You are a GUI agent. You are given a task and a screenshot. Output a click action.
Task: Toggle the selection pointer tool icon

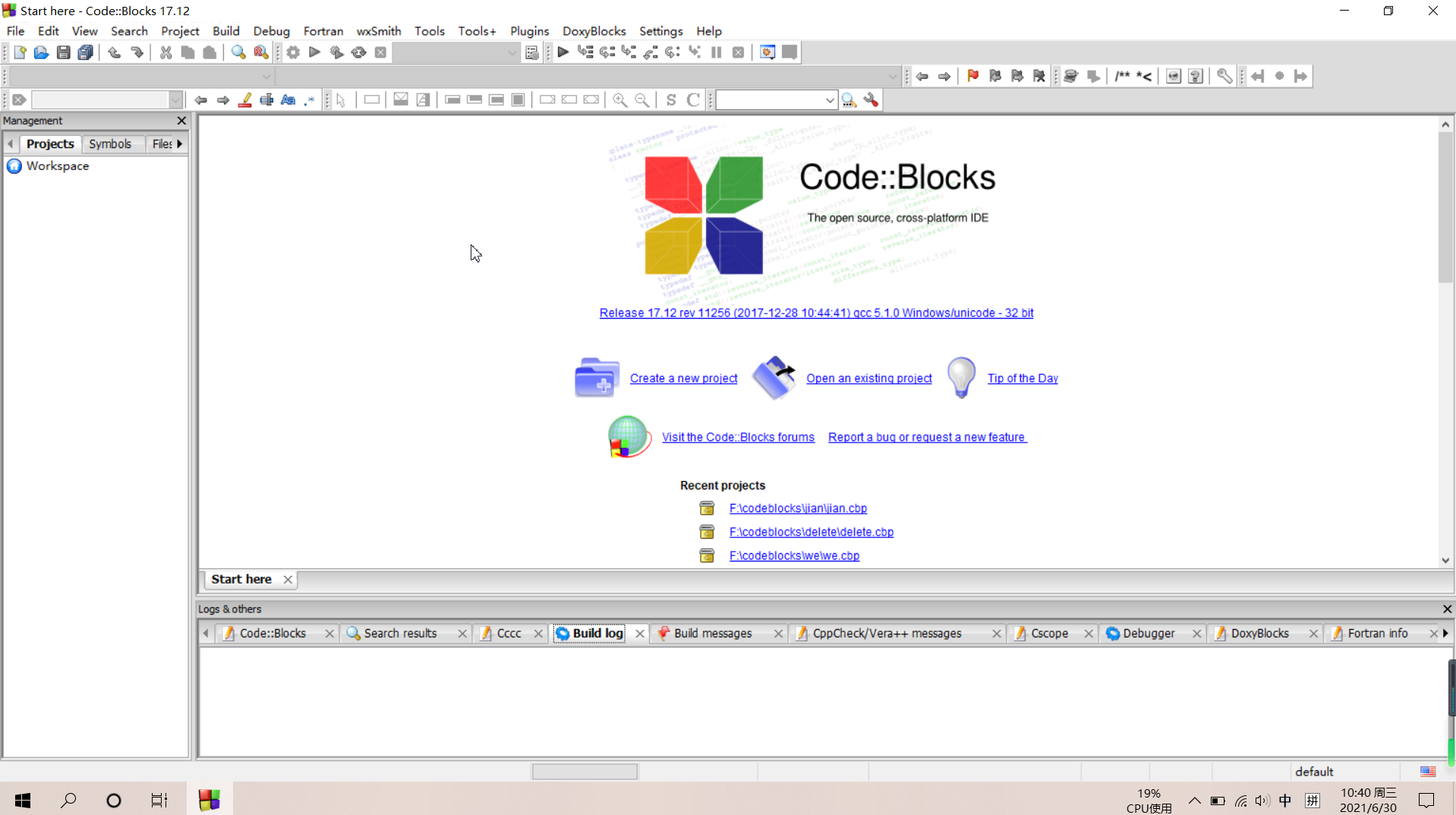point(342,100)
